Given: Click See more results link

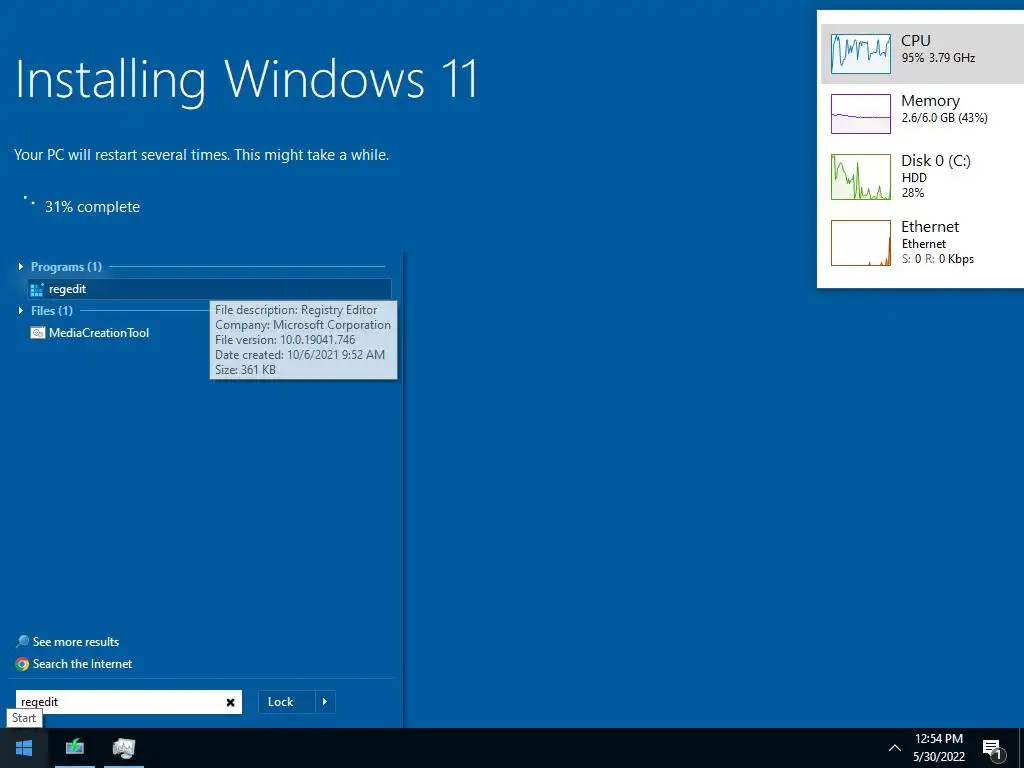Looking at the screenshot, I should [x=76, y=642].
